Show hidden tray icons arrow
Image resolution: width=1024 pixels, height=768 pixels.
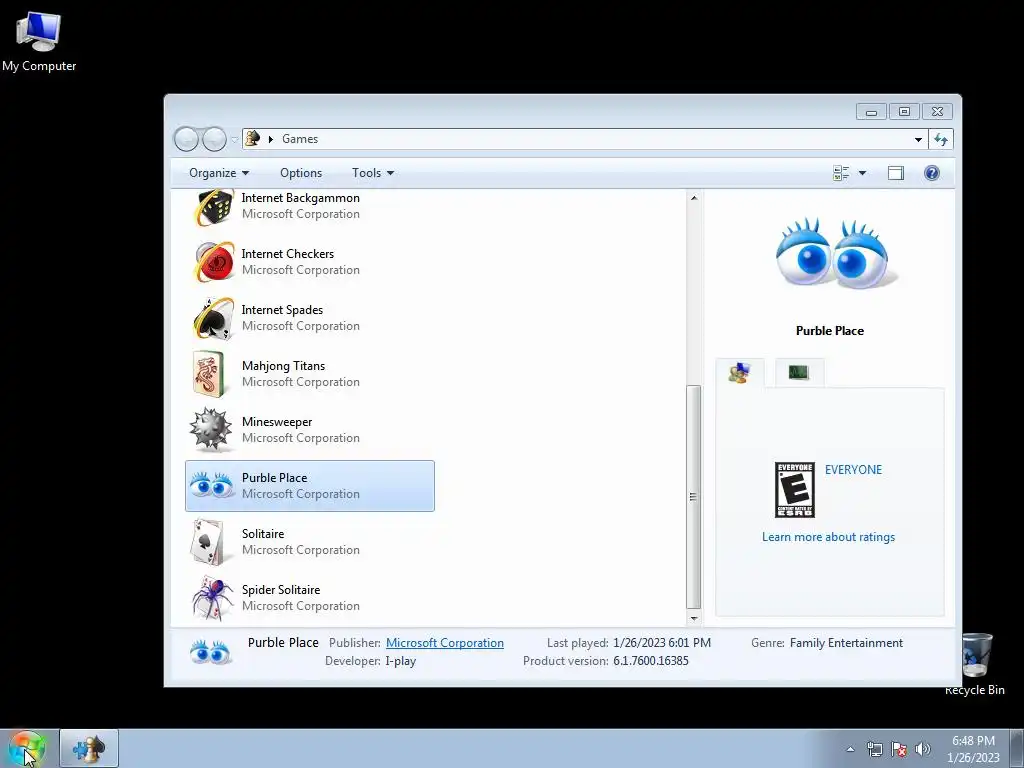coord(850,749)
